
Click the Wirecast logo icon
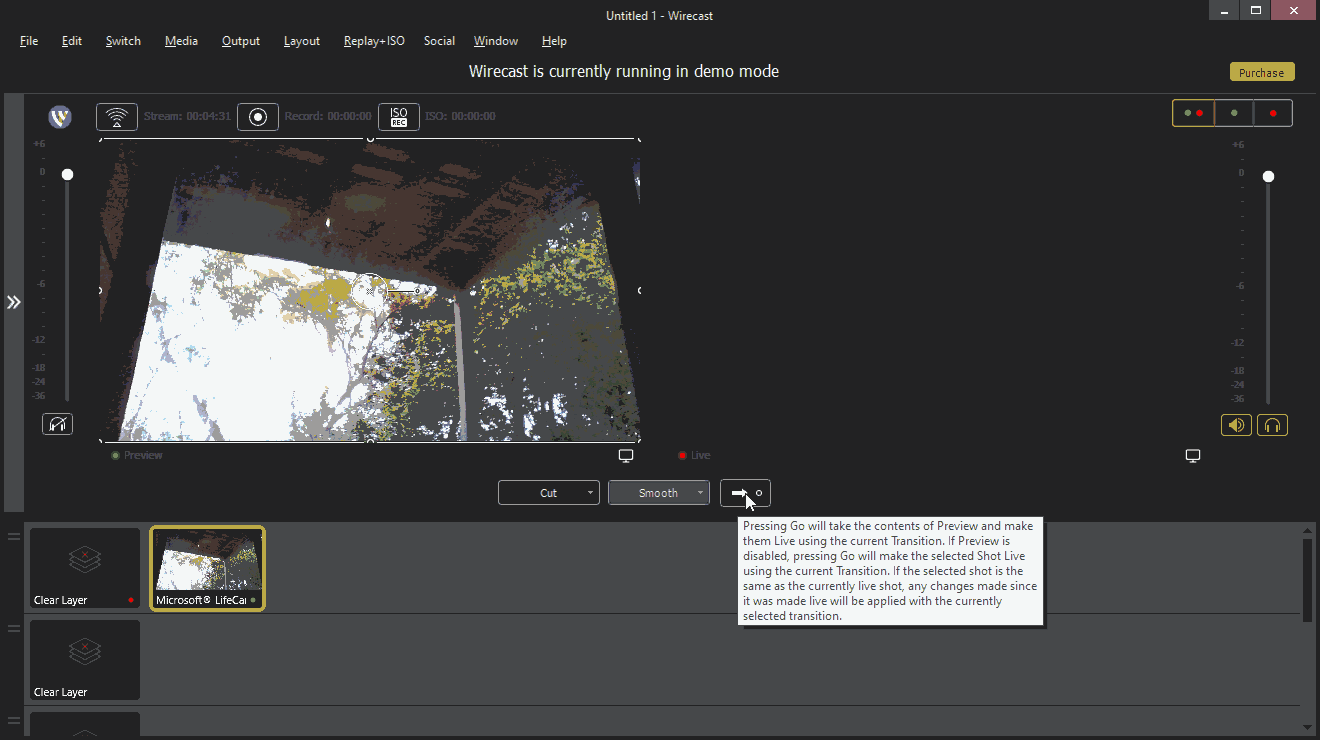click(60, 117)
